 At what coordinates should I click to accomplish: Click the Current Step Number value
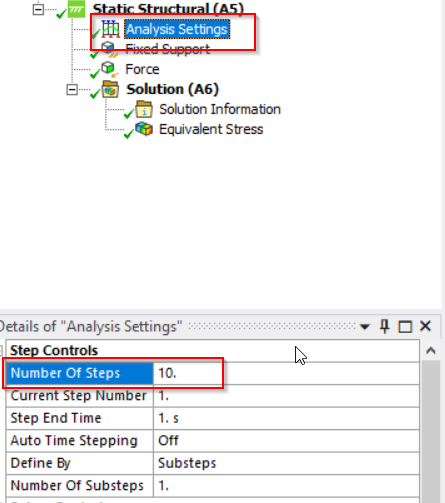(286, 396)
